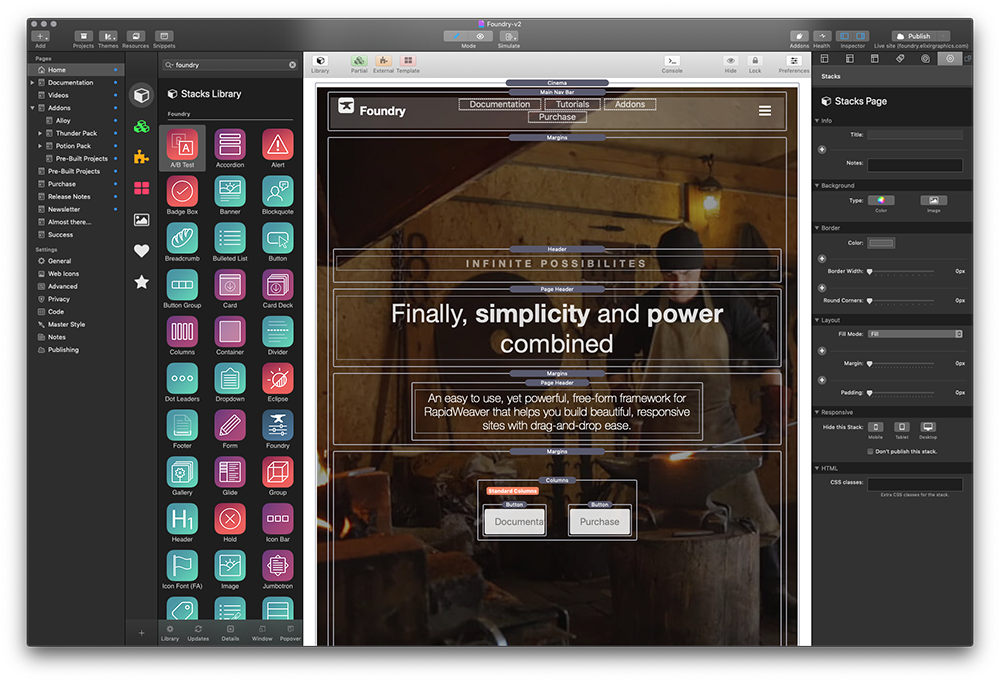Select the Gallery stack icon

[x=182, y=472]
